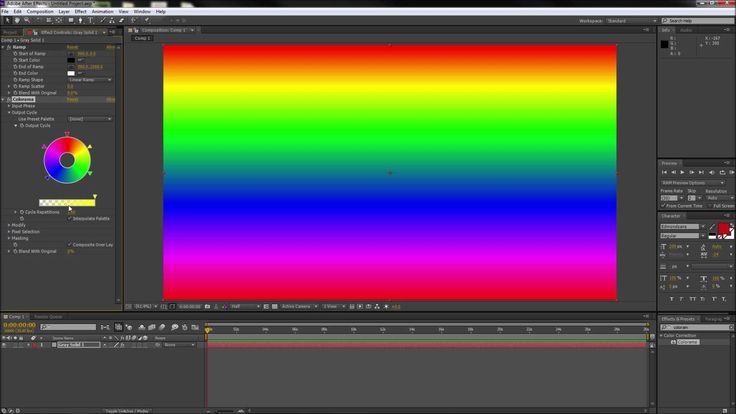Expand the Input Phase group
Screen dimensions: 736x414
[x=9, y=106]
